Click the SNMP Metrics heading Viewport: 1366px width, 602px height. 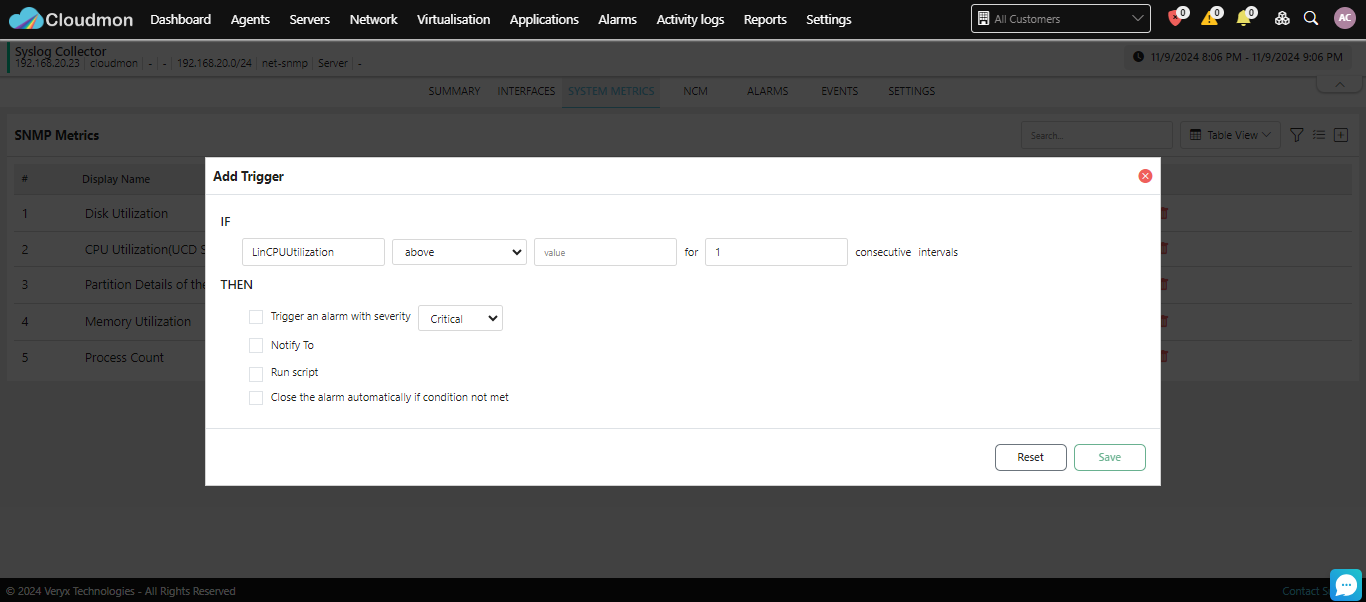click(x=57, y=135)
